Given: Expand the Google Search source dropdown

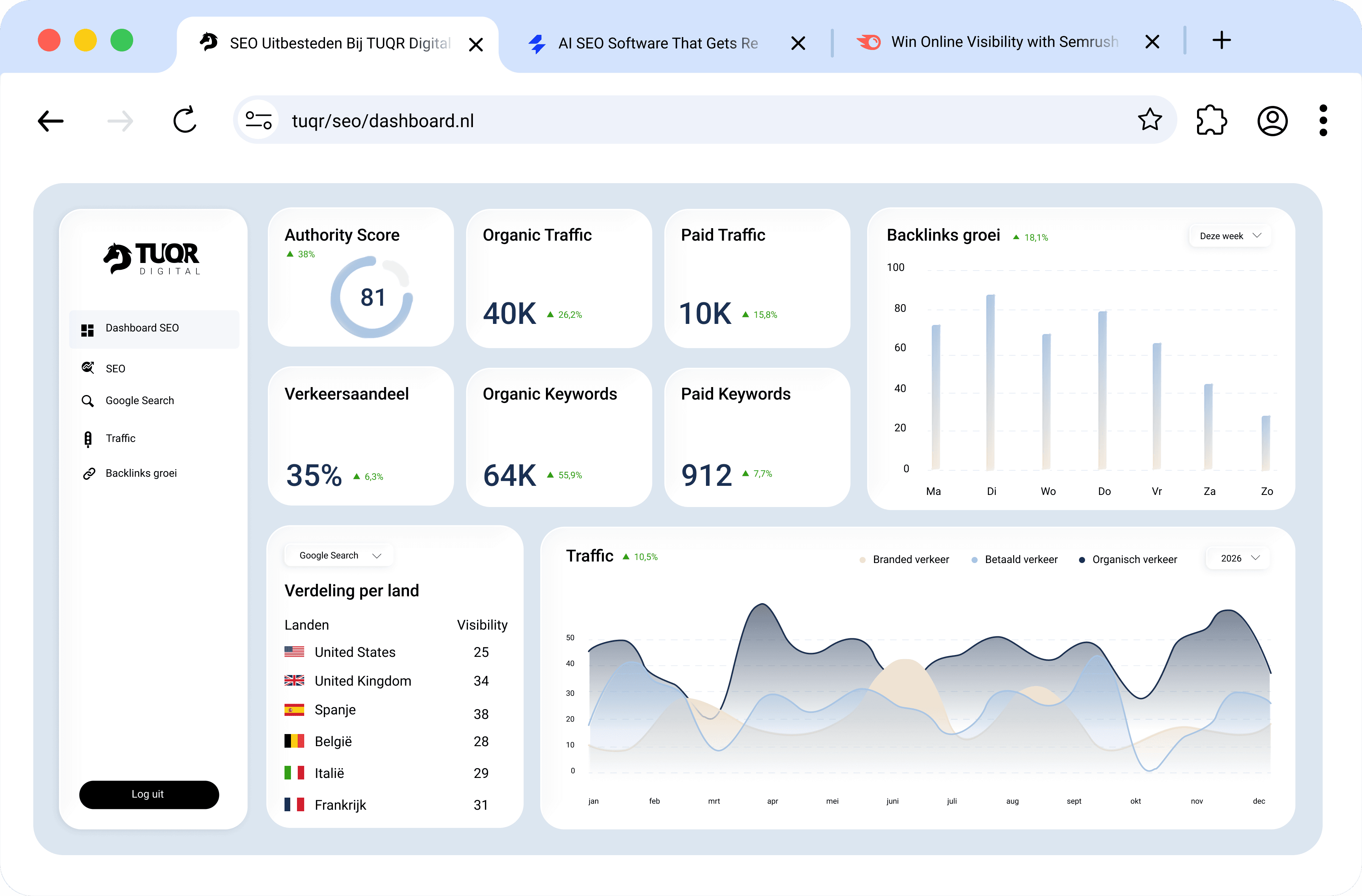Looking at the screenshot, I should coord(337,555).
